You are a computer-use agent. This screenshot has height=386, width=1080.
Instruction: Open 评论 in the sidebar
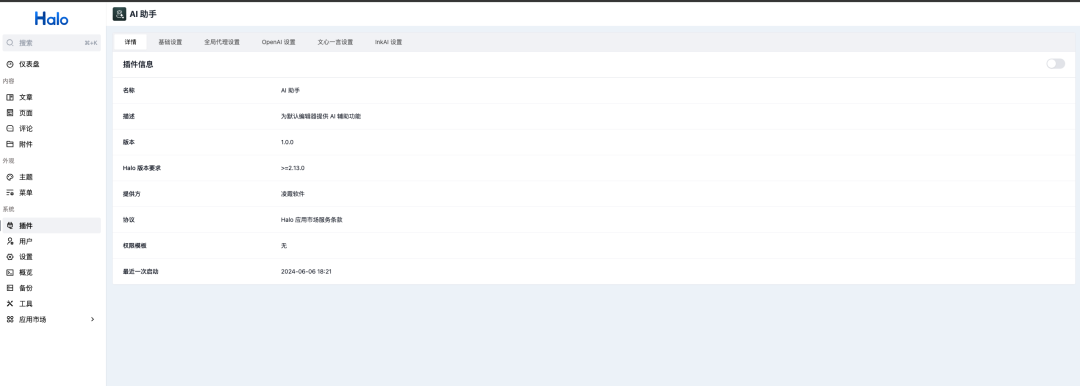click(x=52, y=129)
